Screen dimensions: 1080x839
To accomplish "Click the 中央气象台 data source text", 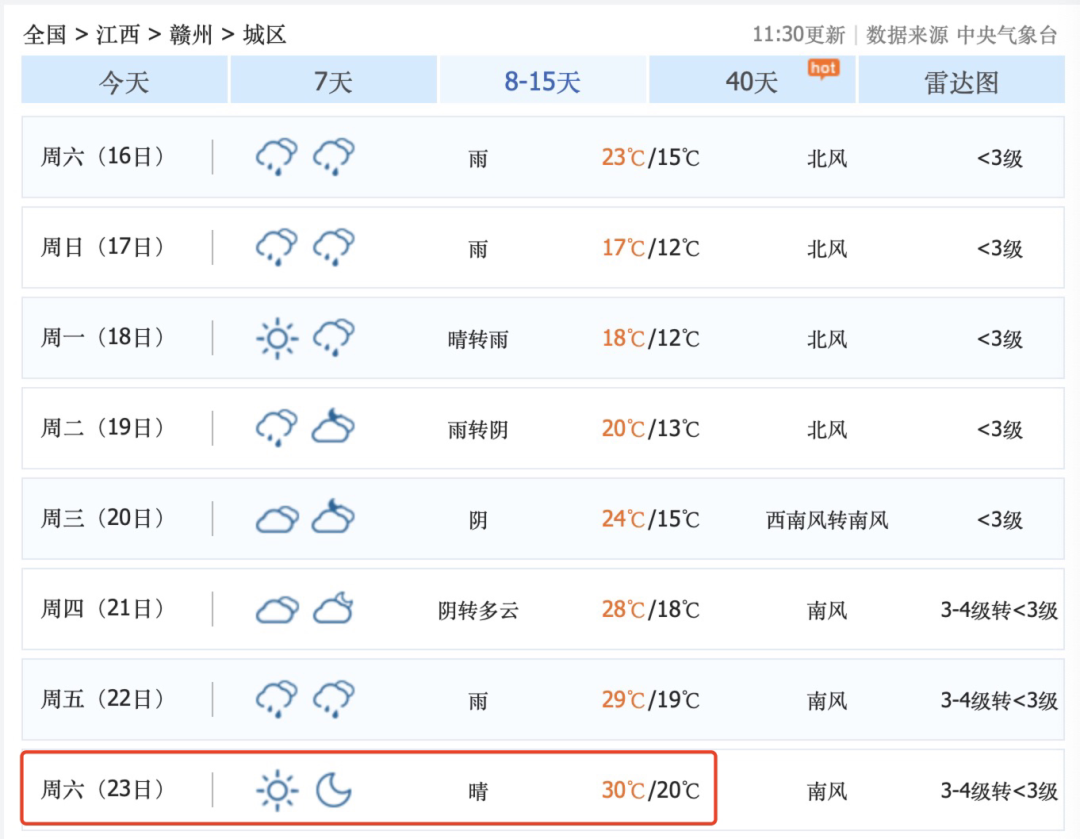I will [1007, 34].
